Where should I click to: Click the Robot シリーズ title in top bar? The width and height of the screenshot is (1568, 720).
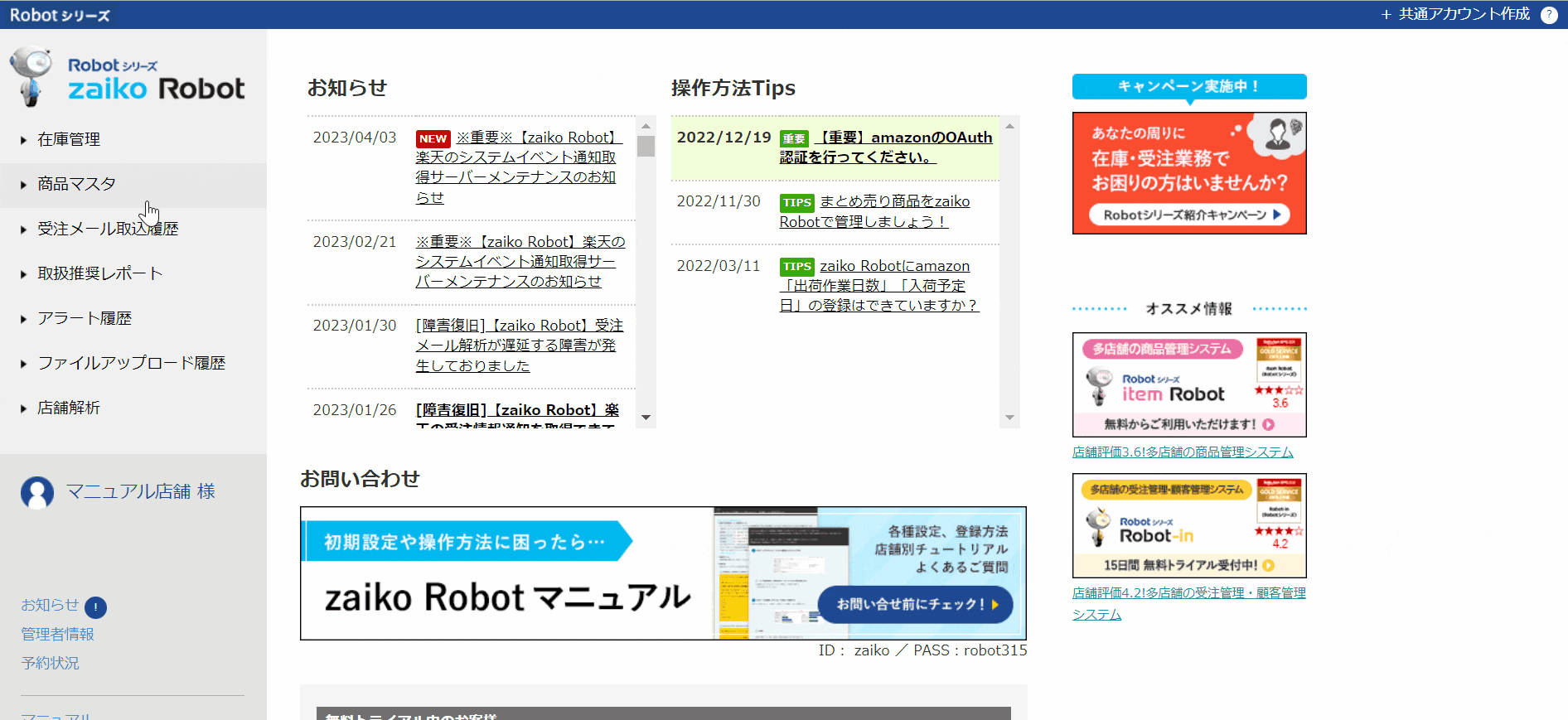pyautogui.click(x=60, y=15)
